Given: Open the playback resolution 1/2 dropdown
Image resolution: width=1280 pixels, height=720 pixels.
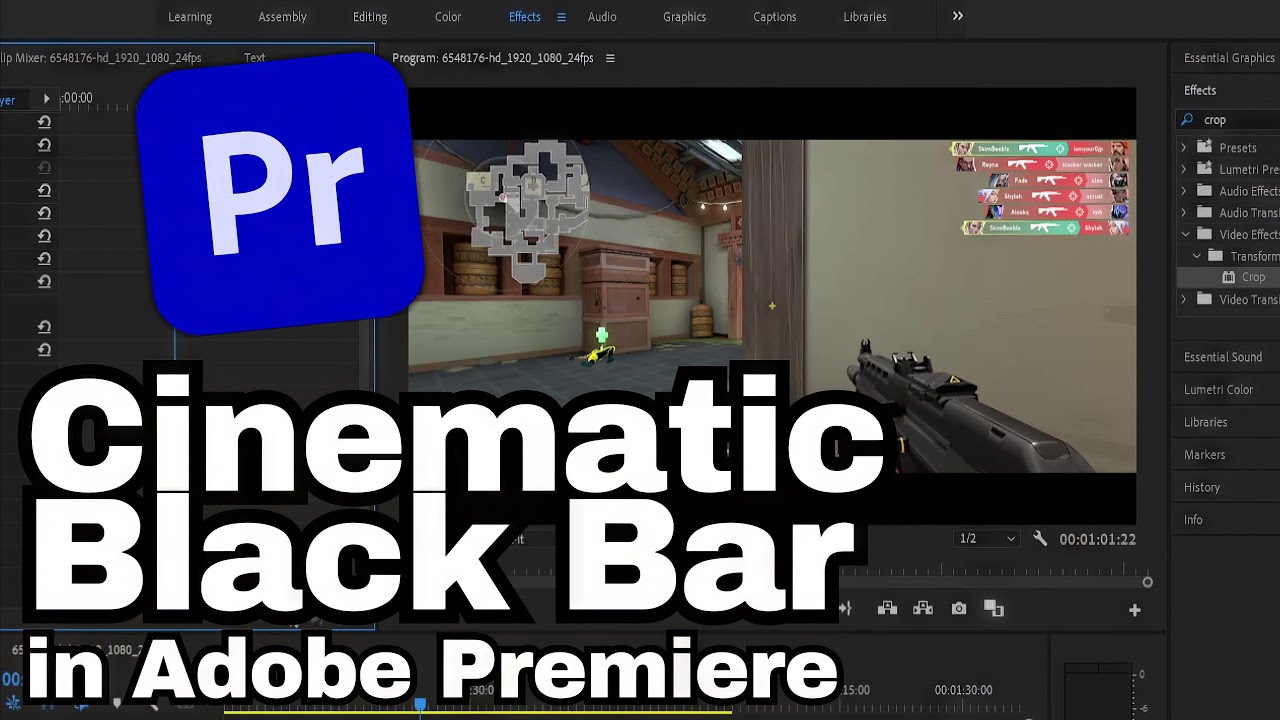Looking at the screenshot, I should coord(987,539).
